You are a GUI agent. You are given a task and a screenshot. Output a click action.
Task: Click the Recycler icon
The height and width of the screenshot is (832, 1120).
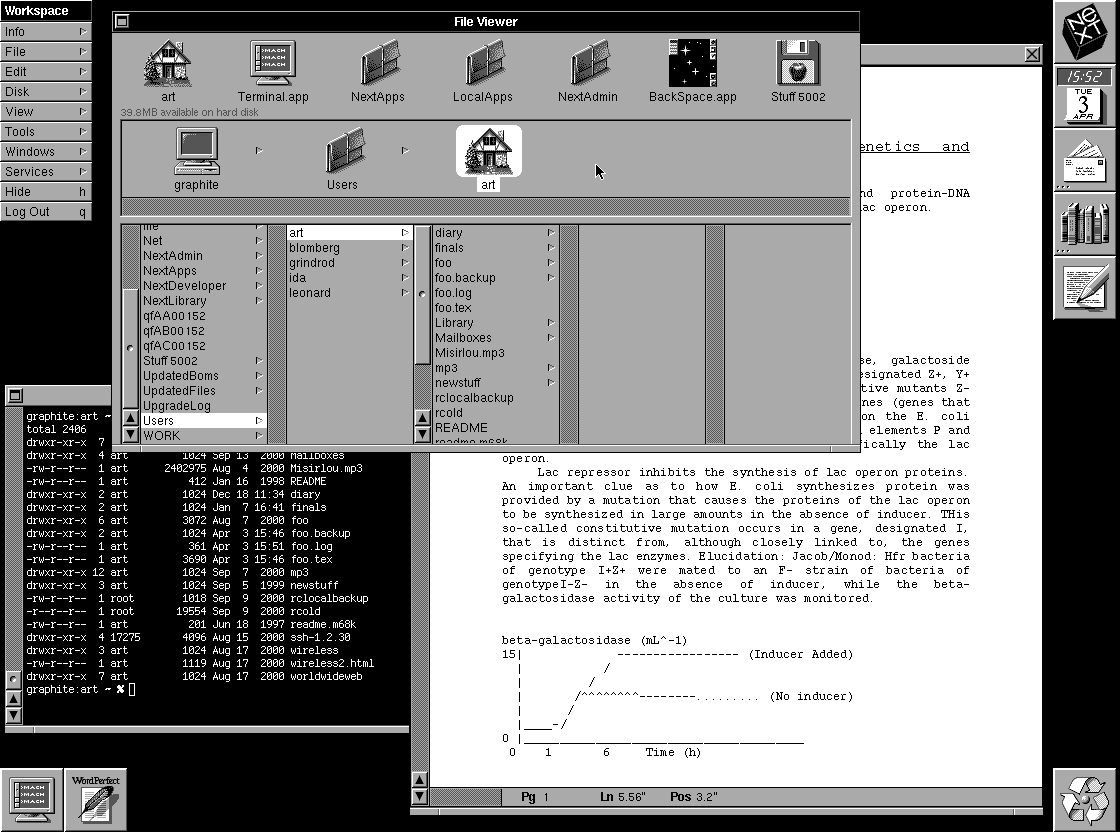click(1084, 799)
